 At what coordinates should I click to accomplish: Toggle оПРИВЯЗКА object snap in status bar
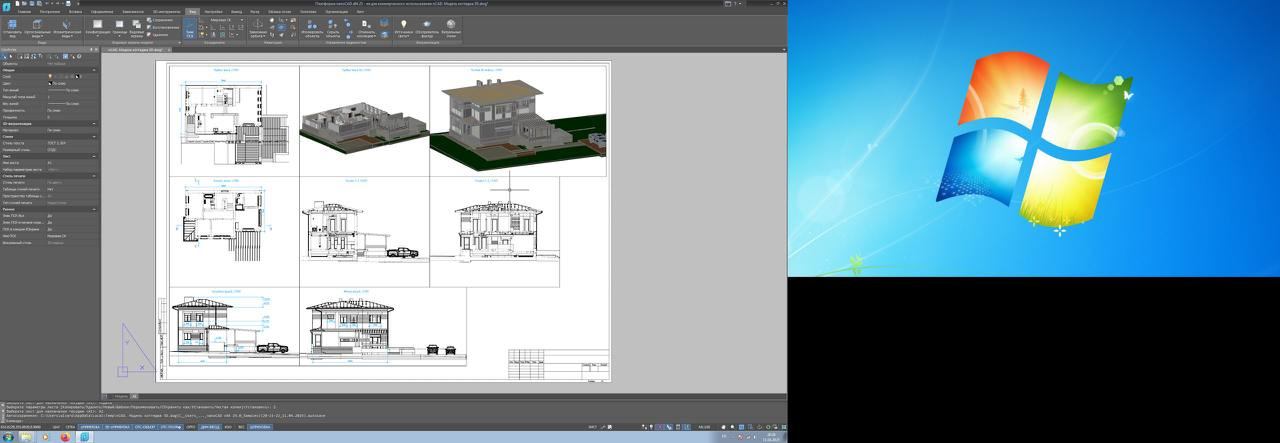tap(90, 426)
